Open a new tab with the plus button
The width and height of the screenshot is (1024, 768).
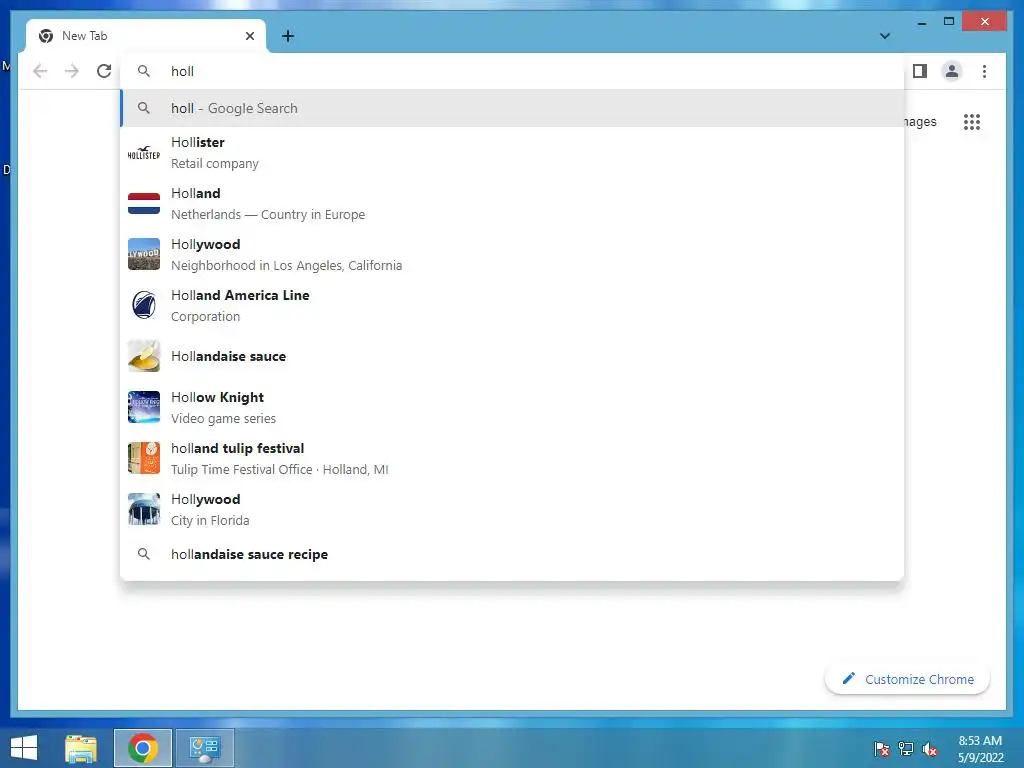click(287, 36)
